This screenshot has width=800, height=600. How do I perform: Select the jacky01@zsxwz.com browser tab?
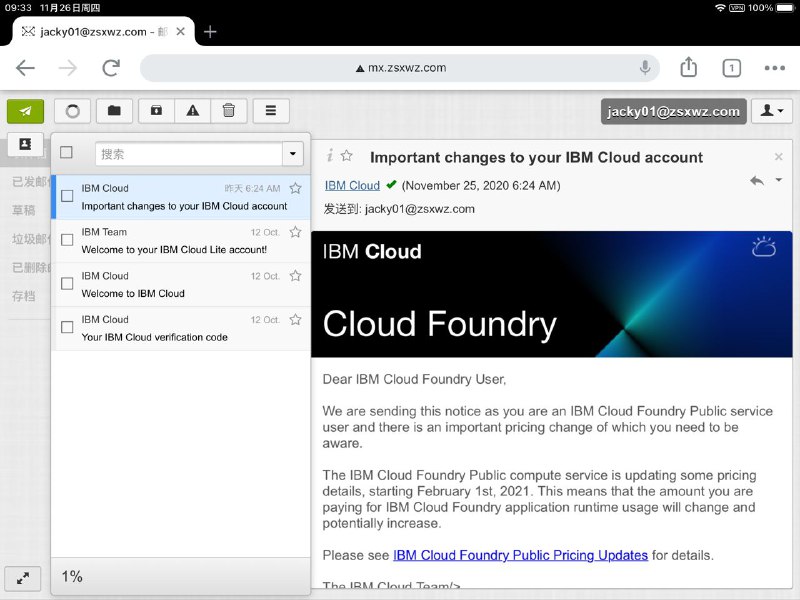pyautogui.click(x=102, y=32)
